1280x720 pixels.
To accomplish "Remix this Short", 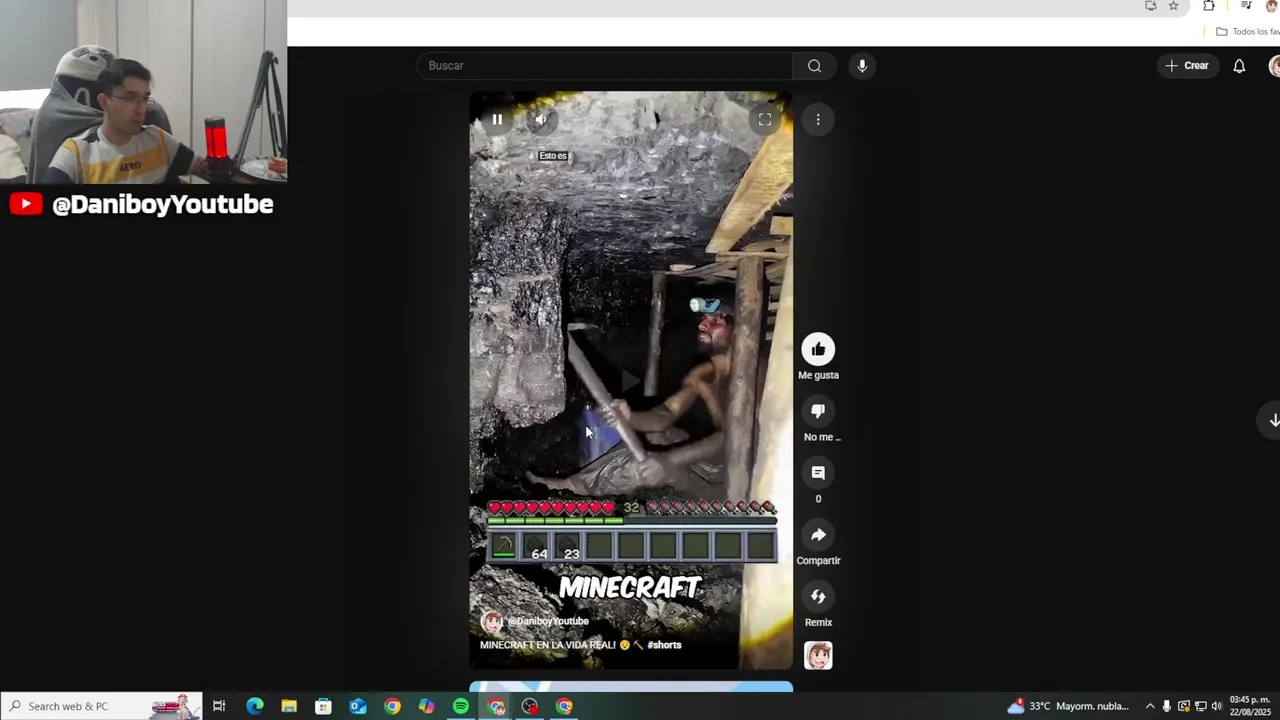I will coord(818,597).
